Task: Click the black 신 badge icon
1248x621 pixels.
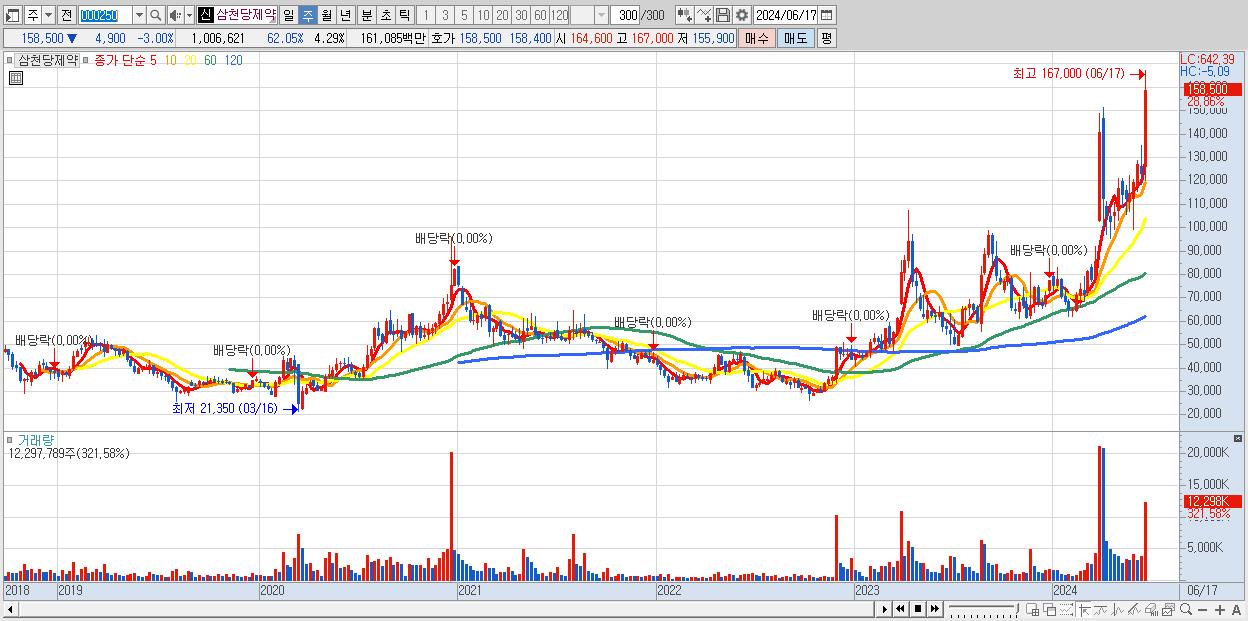Action: coord(205,16)
